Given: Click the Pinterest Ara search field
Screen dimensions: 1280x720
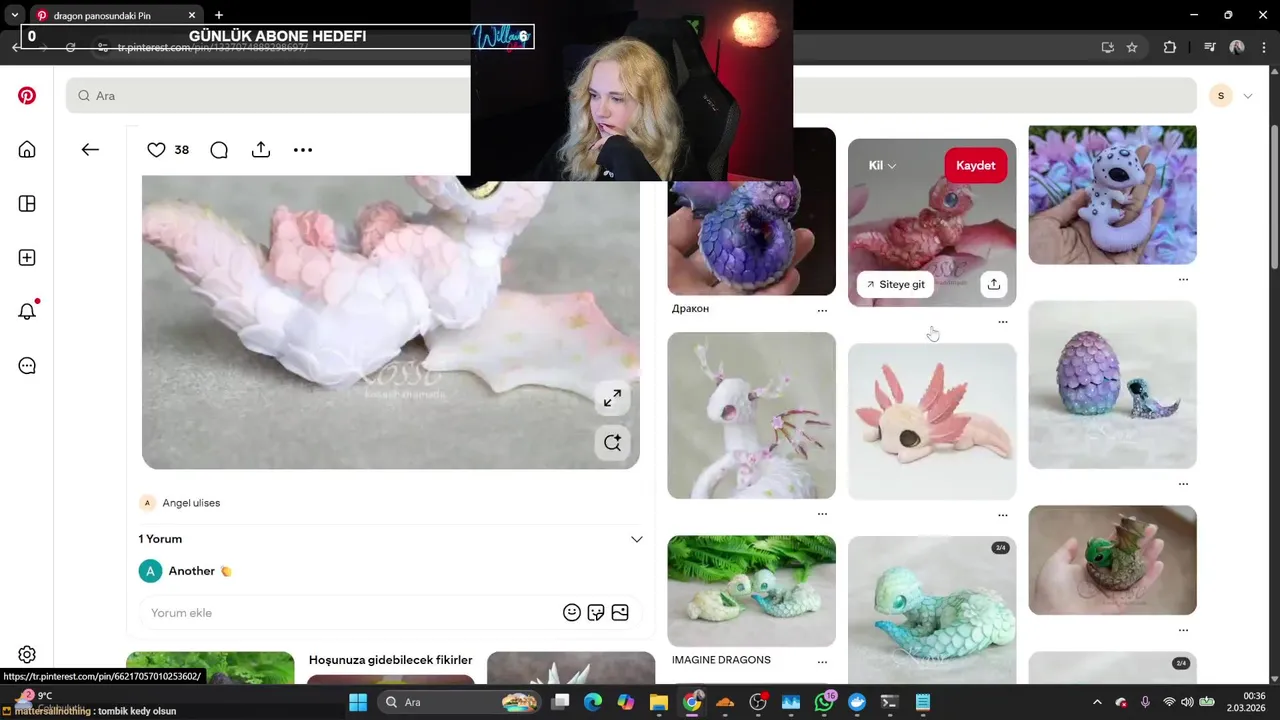Looking at the screenshot, I should [631, 96].
